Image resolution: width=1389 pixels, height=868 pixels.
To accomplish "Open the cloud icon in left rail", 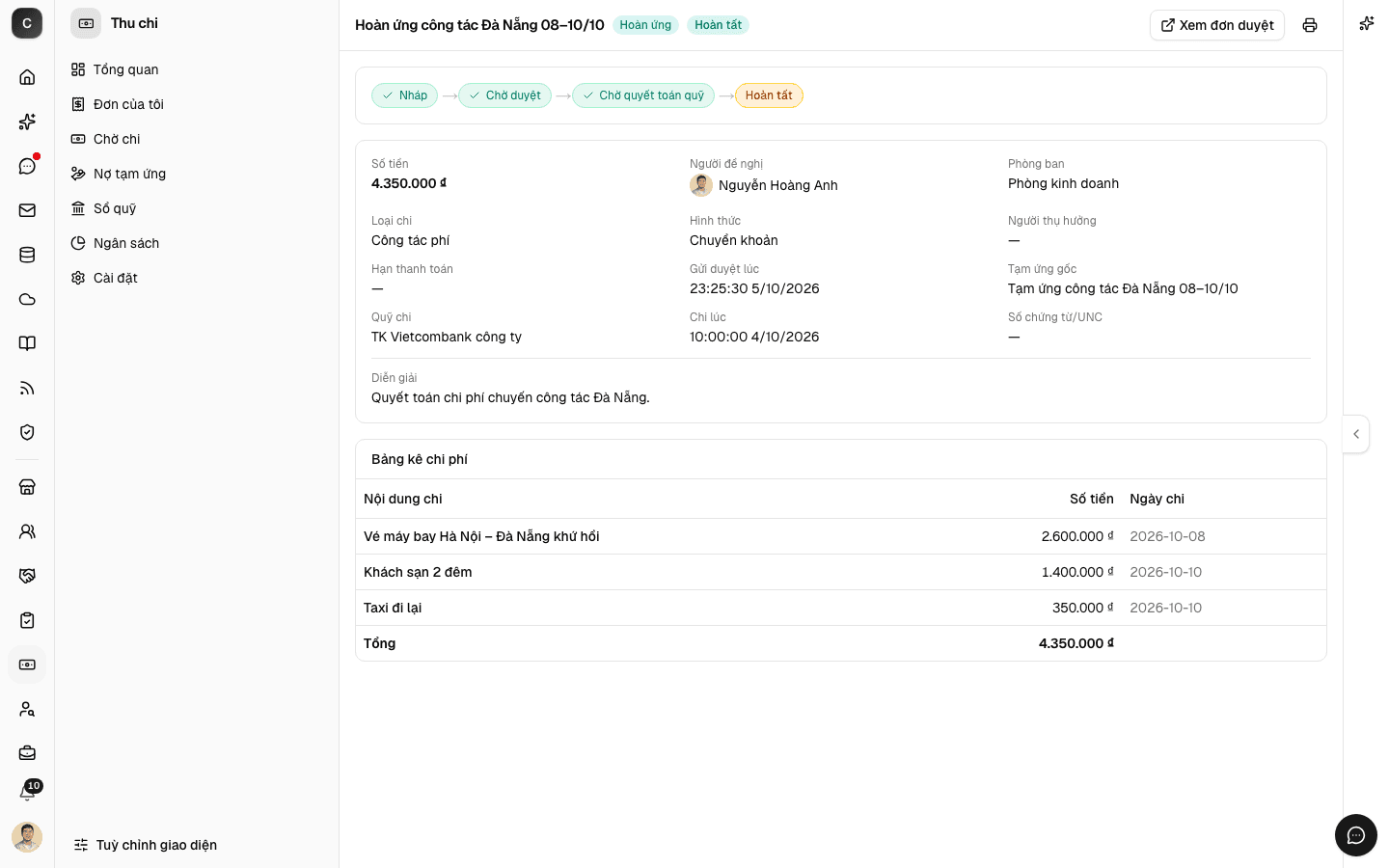I will [27, 299].
